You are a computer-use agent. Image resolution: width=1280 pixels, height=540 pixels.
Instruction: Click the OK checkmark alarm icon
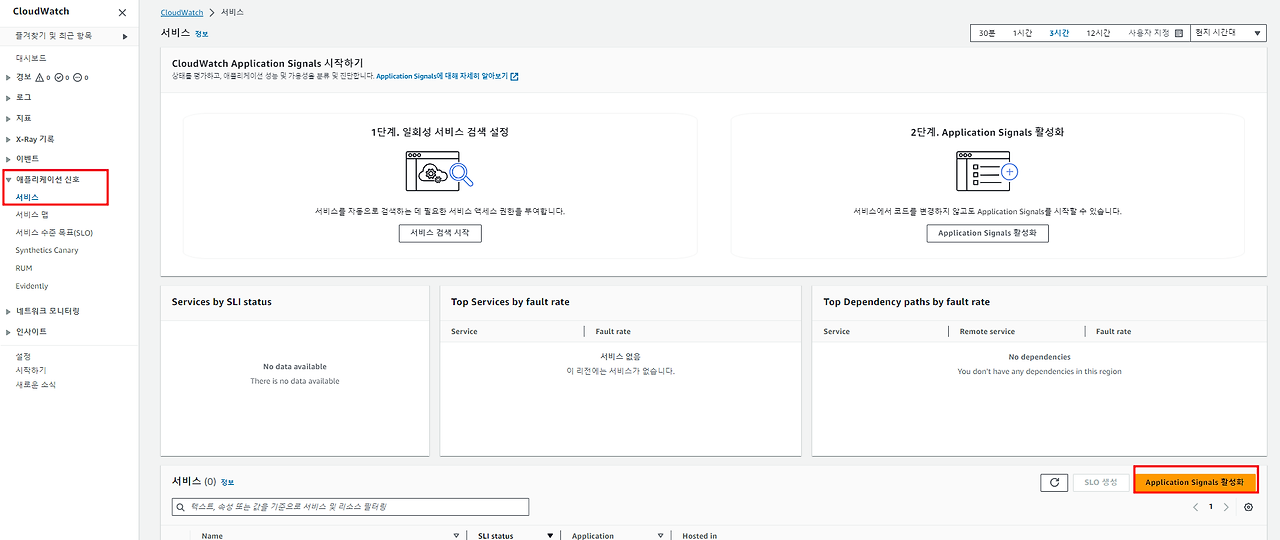(x=59, y=77)
